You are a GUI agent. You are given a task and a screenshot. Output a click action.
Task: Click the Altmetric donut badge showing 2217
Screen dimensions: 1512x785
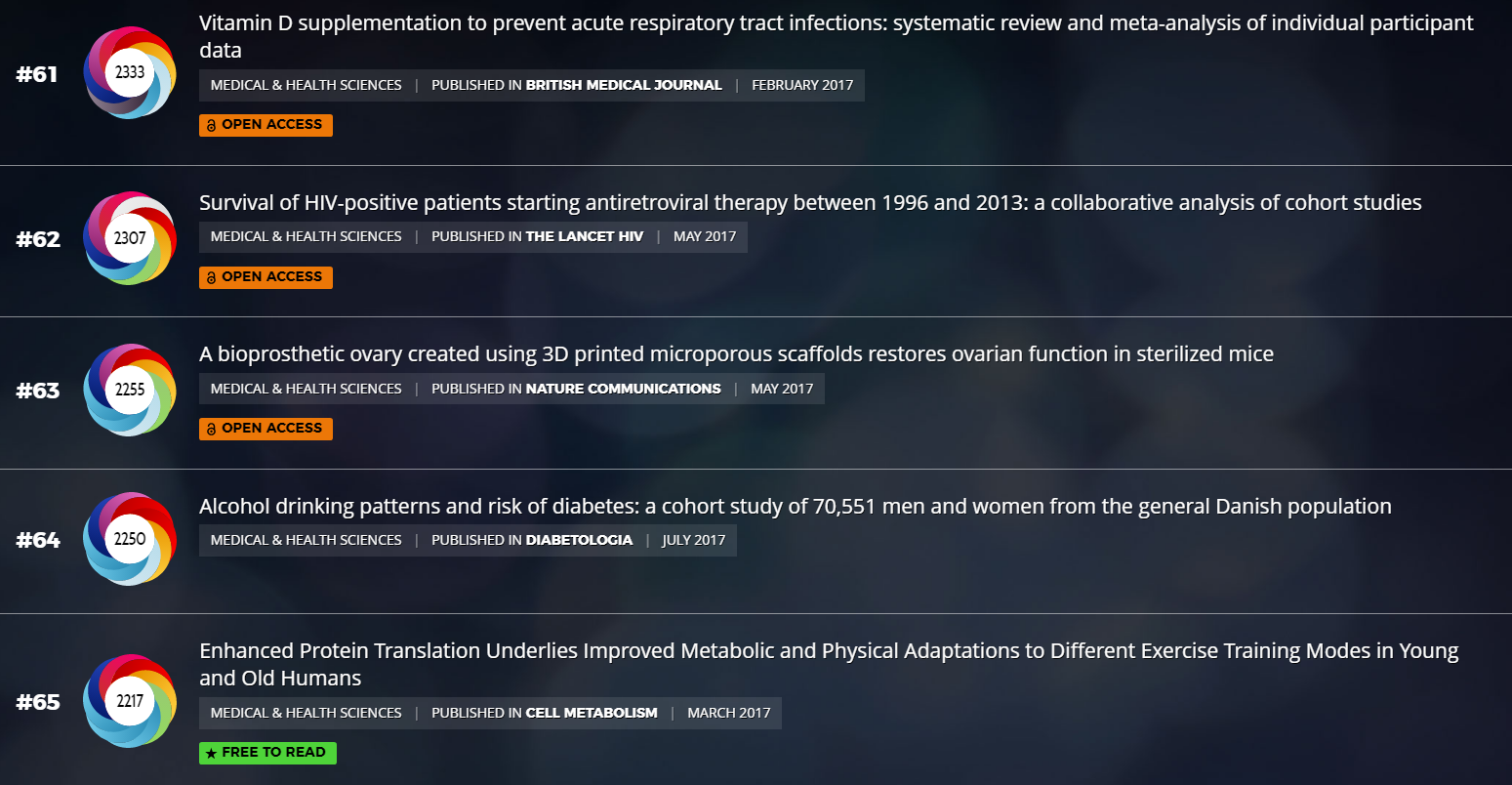pyautogui.click(x=130, y=701)
